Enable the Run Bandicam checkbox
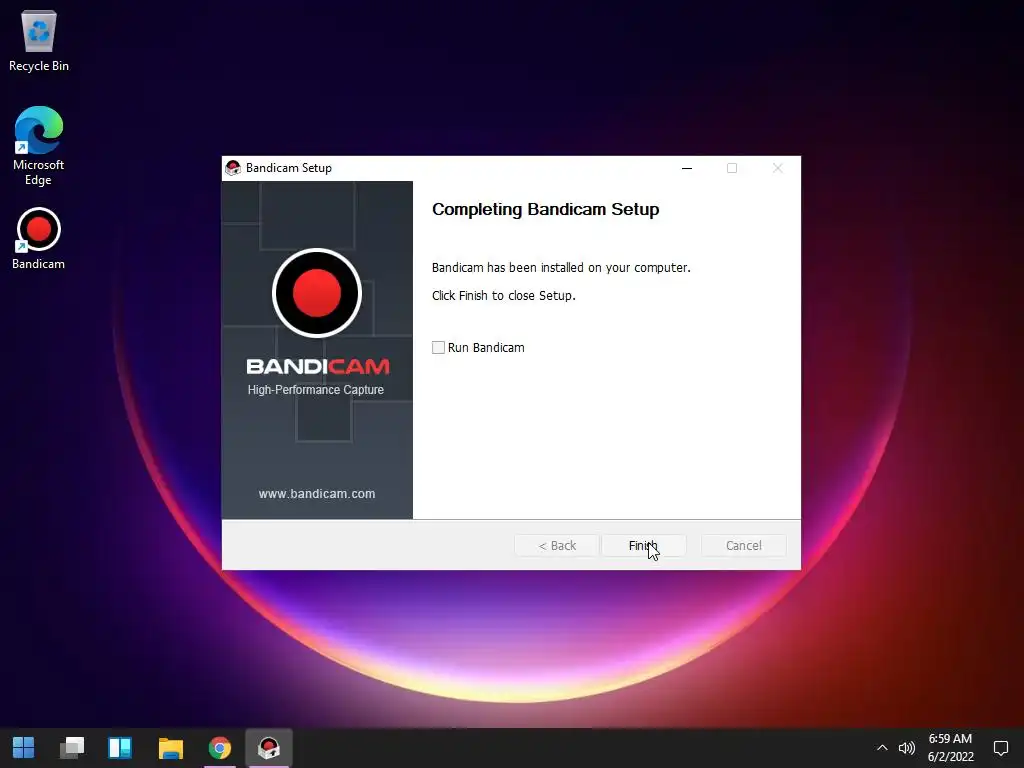1024x768 pixels. [438, 347]
